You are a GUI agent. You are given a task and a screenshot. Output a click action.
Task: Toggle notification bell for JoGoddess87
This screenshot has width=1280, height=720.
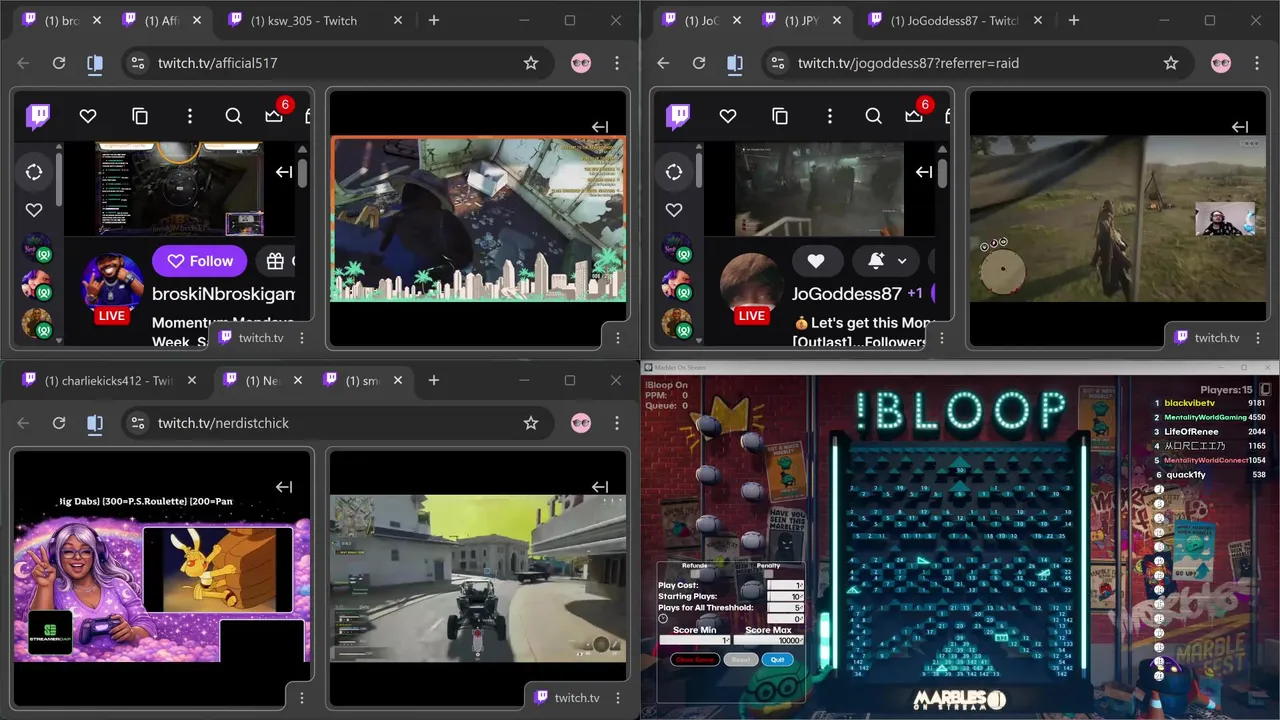coord(876,261)
